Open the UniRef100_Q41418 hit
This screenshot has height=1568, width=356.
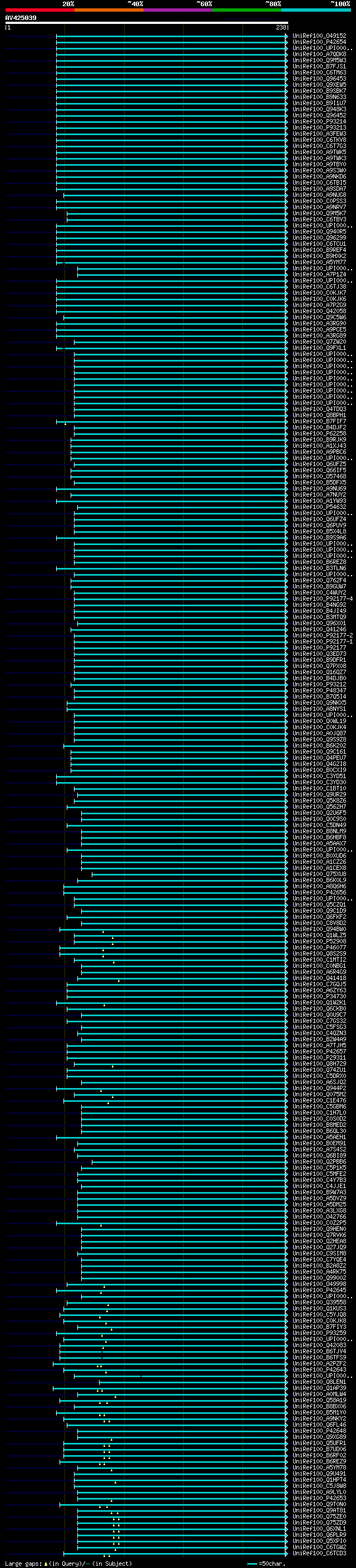click(x=319, y=978)
